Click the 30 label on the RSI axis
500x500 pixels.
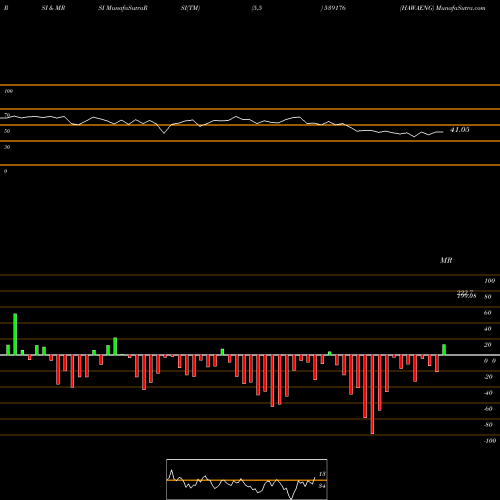click(x=7, y=147)
